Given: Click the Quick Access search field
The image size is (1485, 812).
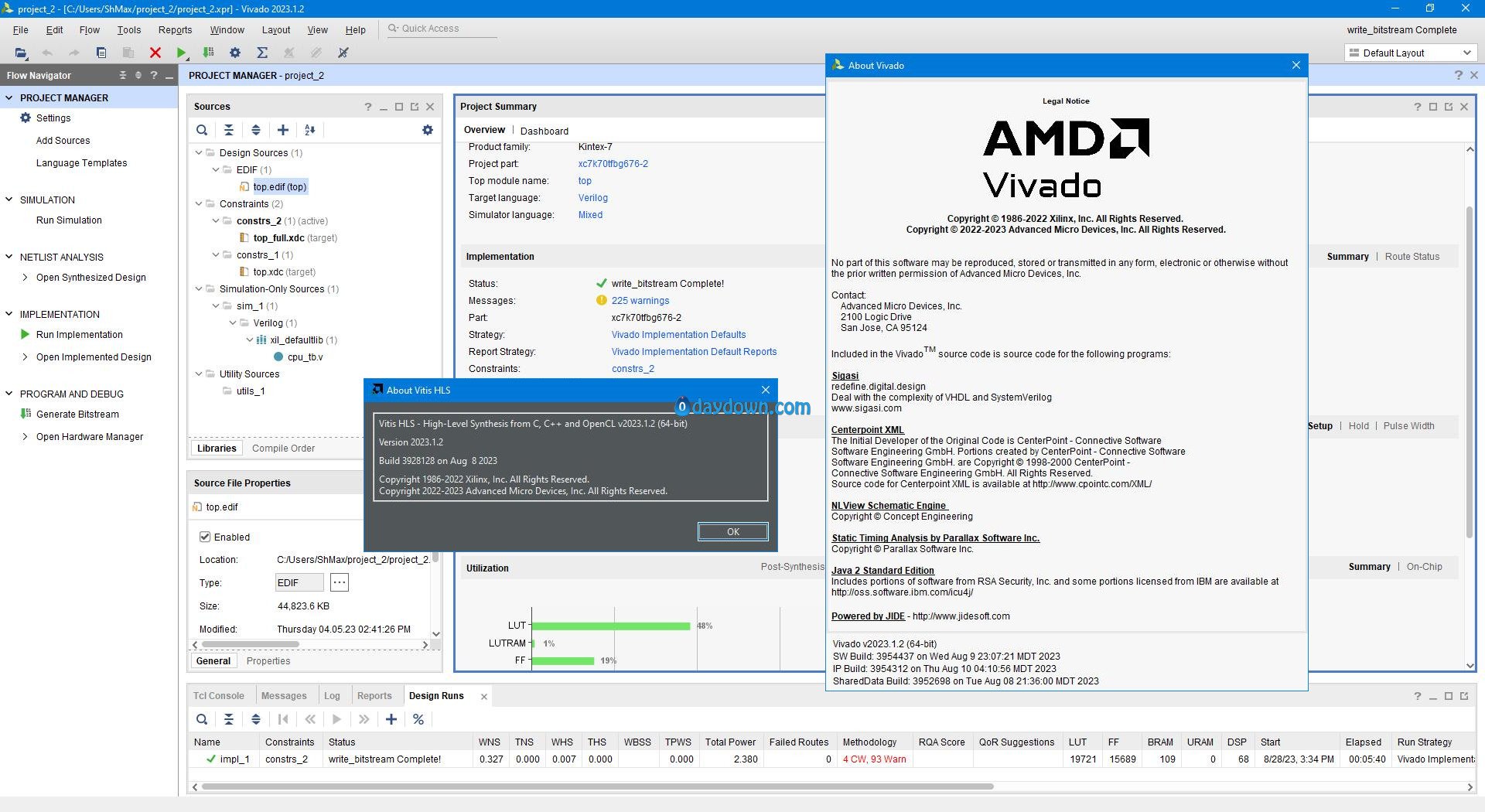Looking at the screenshot, I should point(441,29).
